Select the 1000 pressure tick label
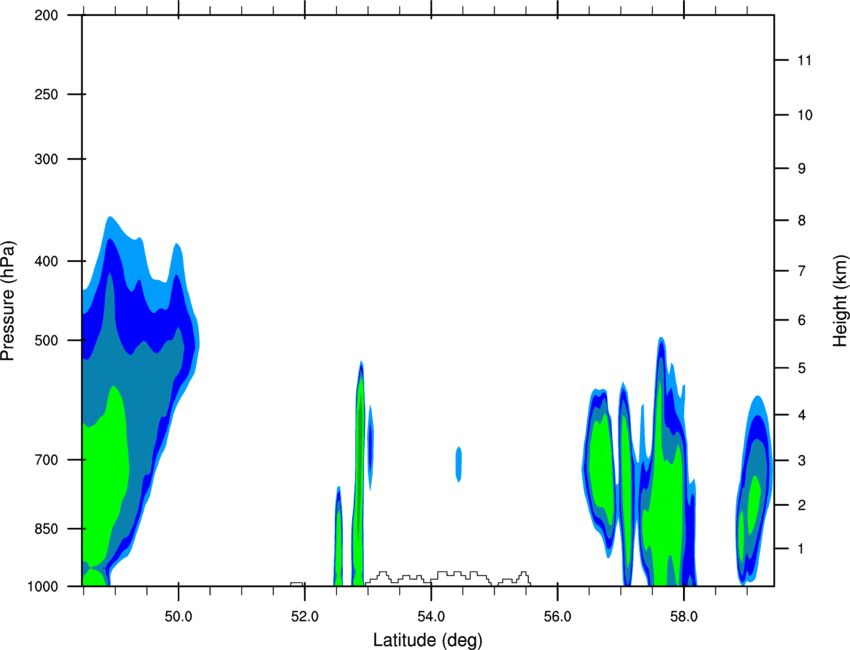The height and width of the screenshot is (650, 850). (42, 586)
